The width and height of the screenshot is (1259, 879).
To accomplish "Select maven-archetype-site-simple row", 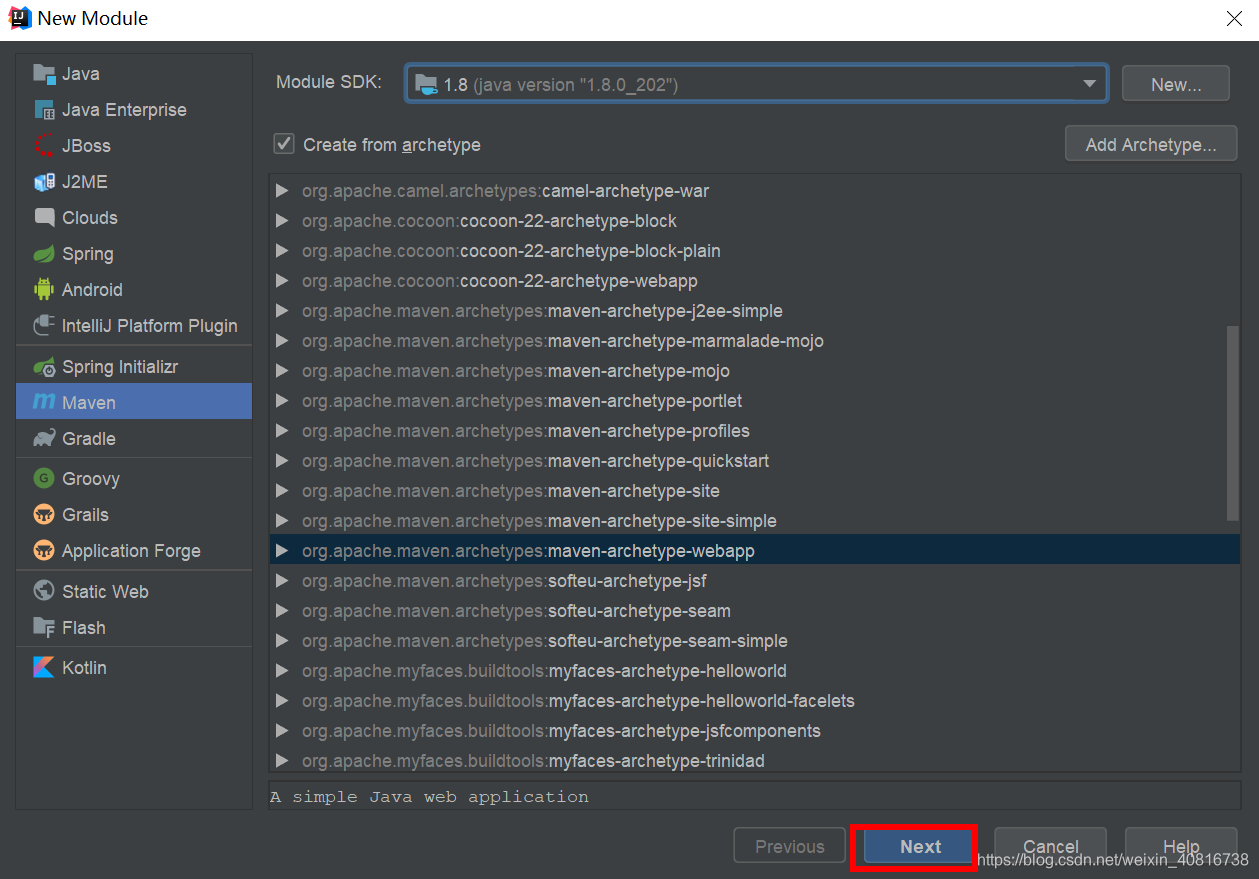I will (x=755, y=521).
